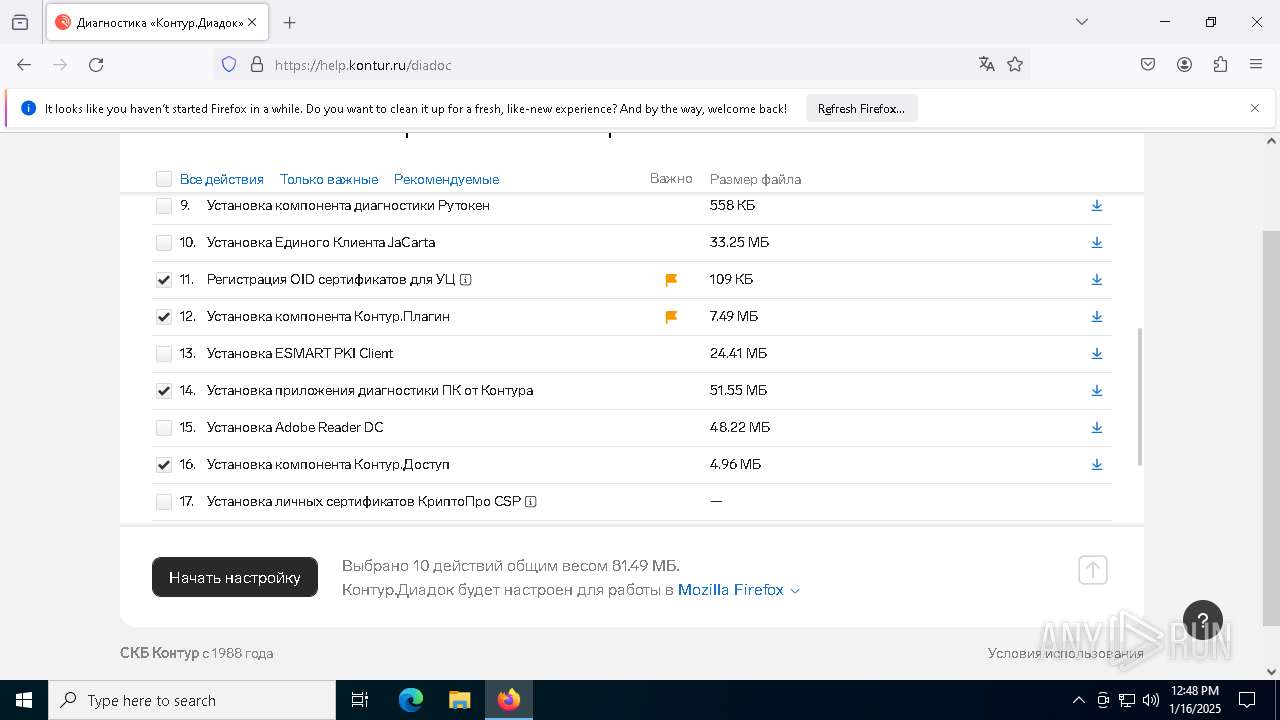Open the Windows Start menu

point(24,700)
